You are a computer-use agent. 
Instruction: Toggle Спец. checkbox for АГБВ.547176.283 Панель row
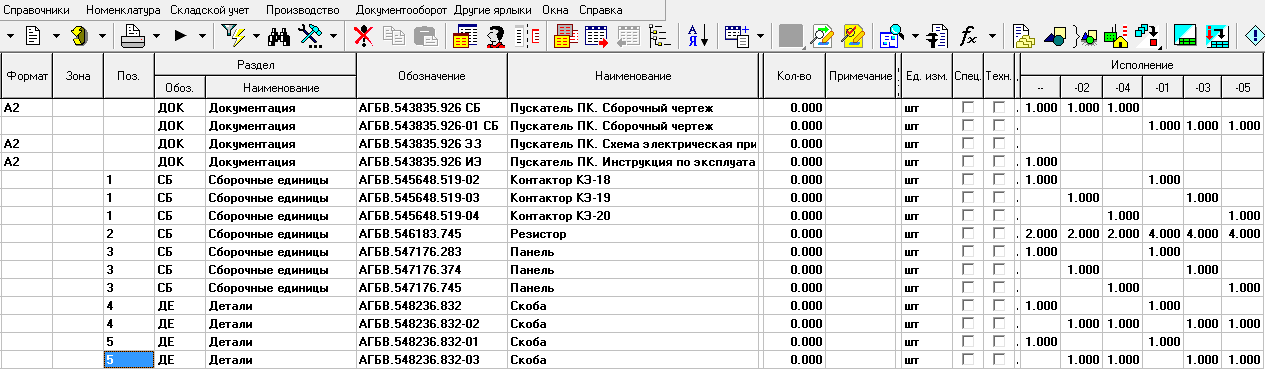point(967,252)
